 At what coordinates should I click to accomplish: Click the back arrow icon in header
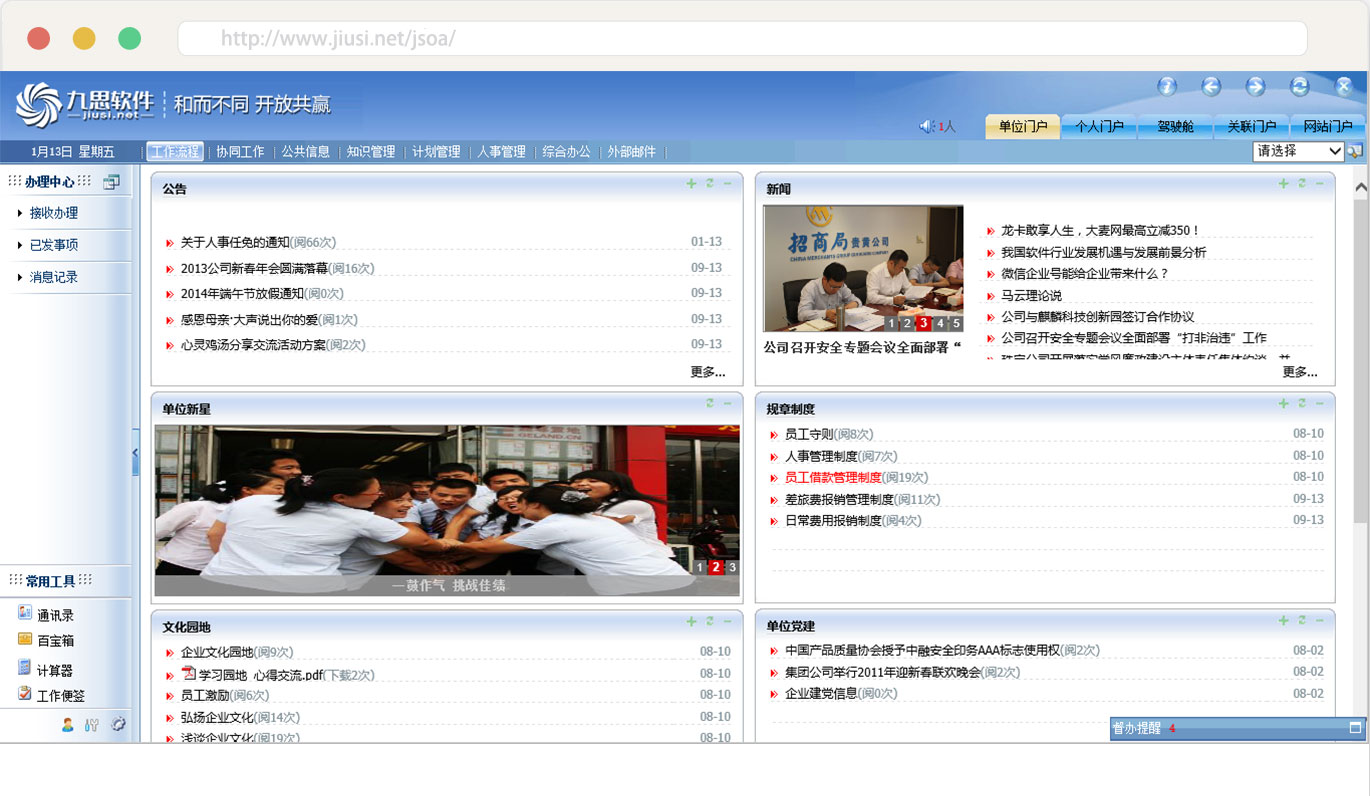pyautogui.click(x=1211, y=87)
